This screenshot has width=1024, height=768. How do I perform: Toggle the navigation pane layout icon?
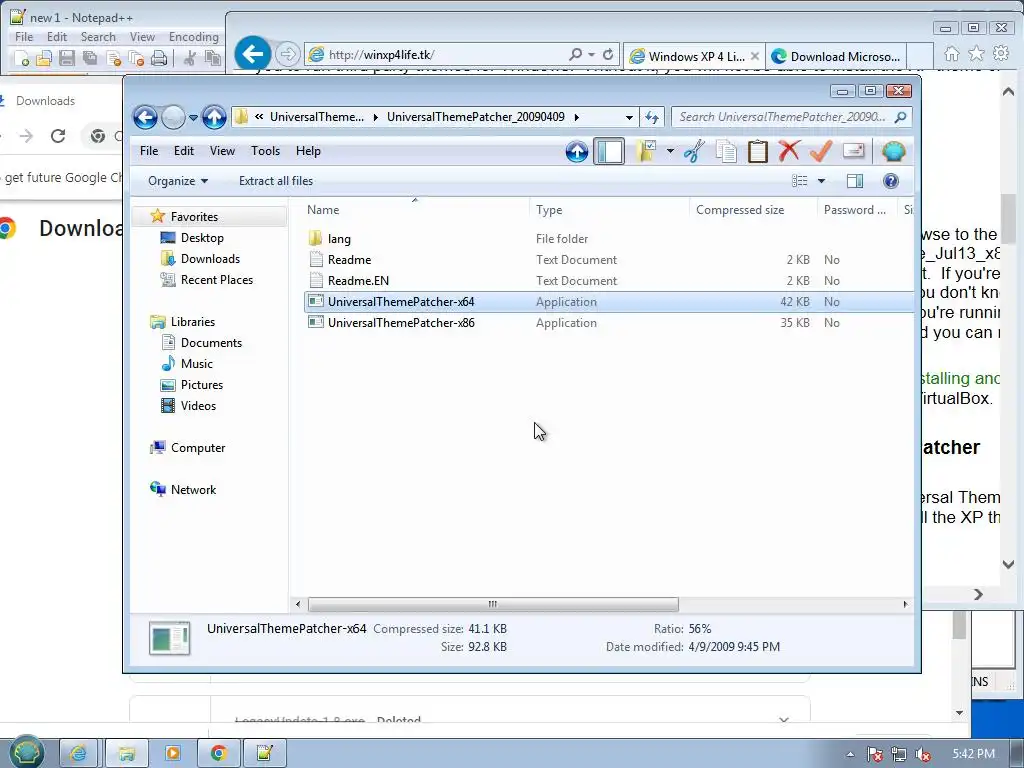click(x=609, y=152)
